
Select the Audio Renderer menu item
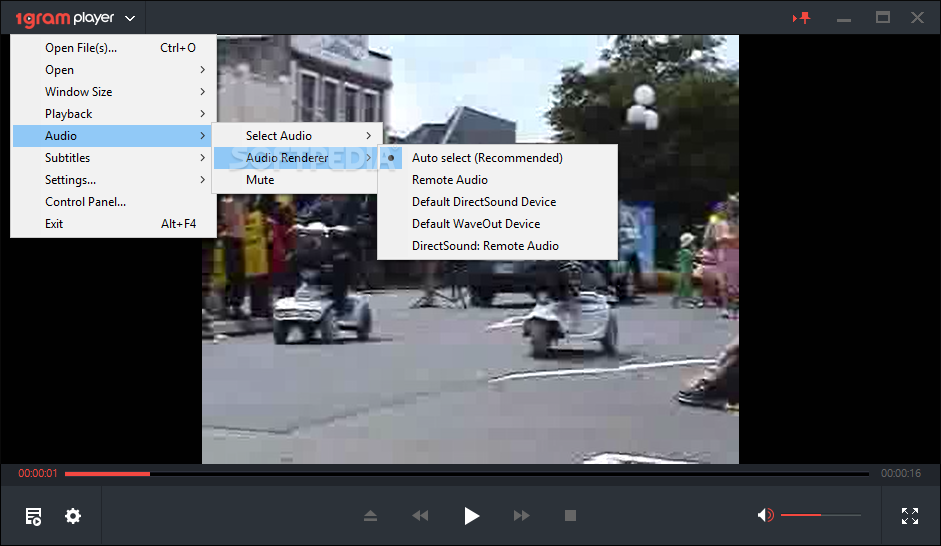click(x=296, y=158)
